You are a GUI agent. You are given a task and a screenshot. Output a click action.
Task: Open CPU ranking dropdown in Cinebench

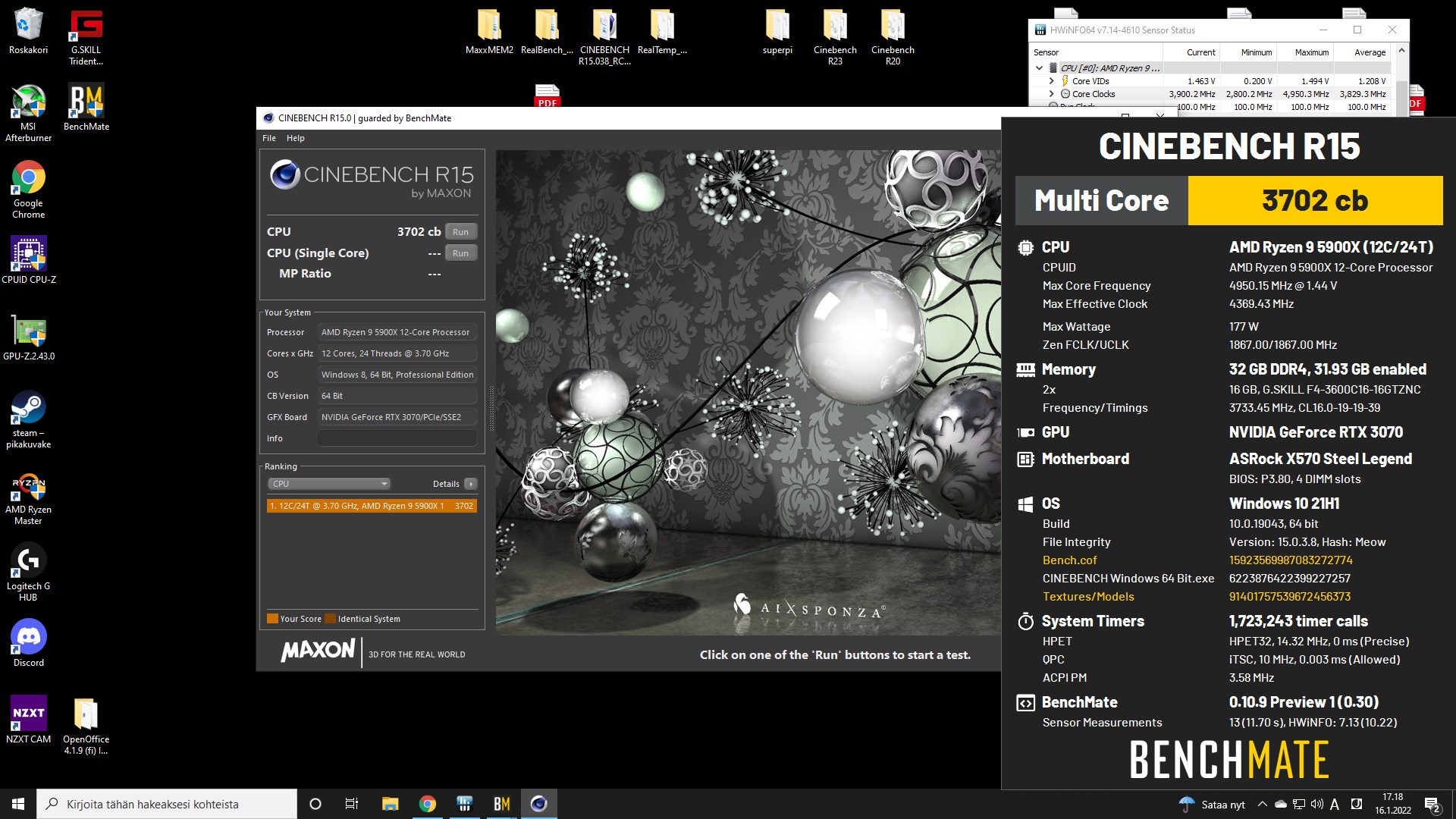tap(328, 484)
